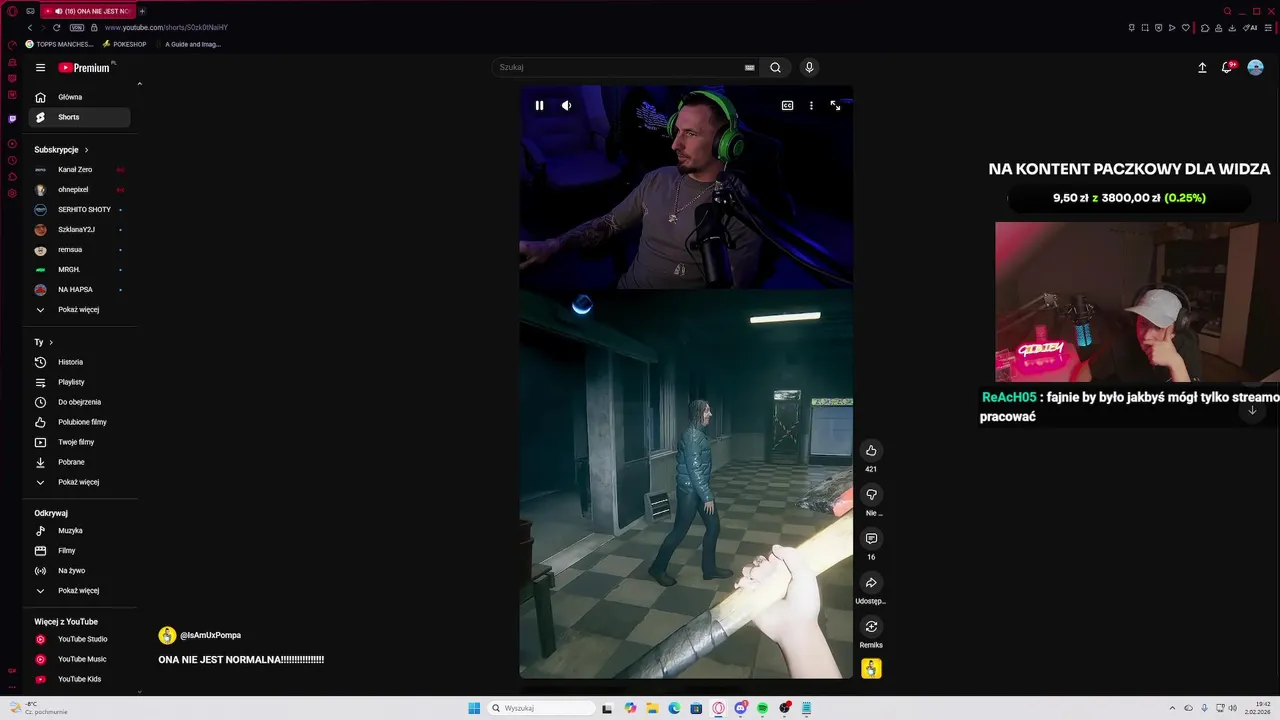Viewport: 1280px width, 720px height.
Task: Expand Pokaż więcej under subscriptions
Action: tap(79, 310)
